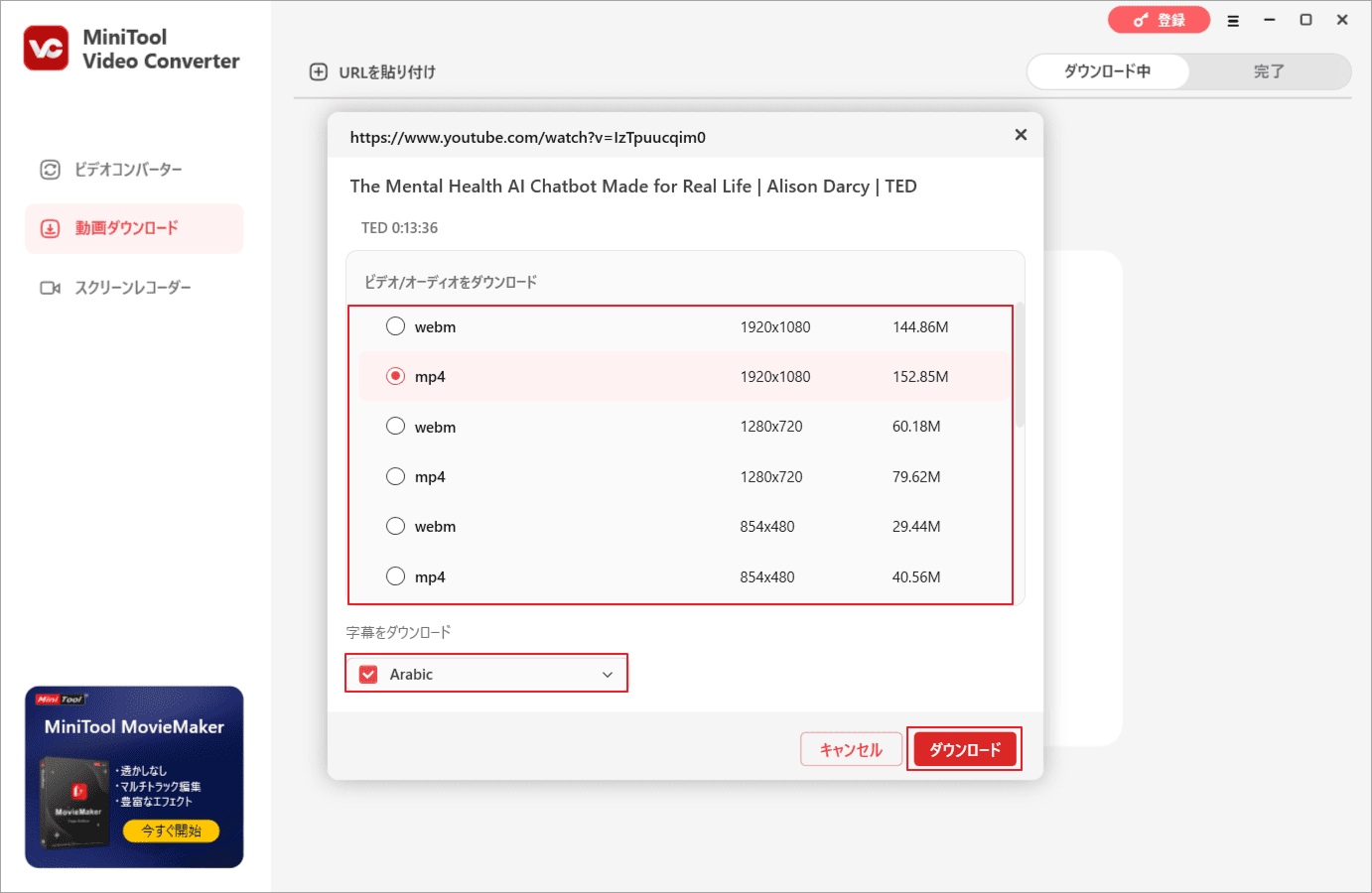1372x893 pixels.
Task: Click the video title text Alison Darcy TED
Action: [633, 187]
